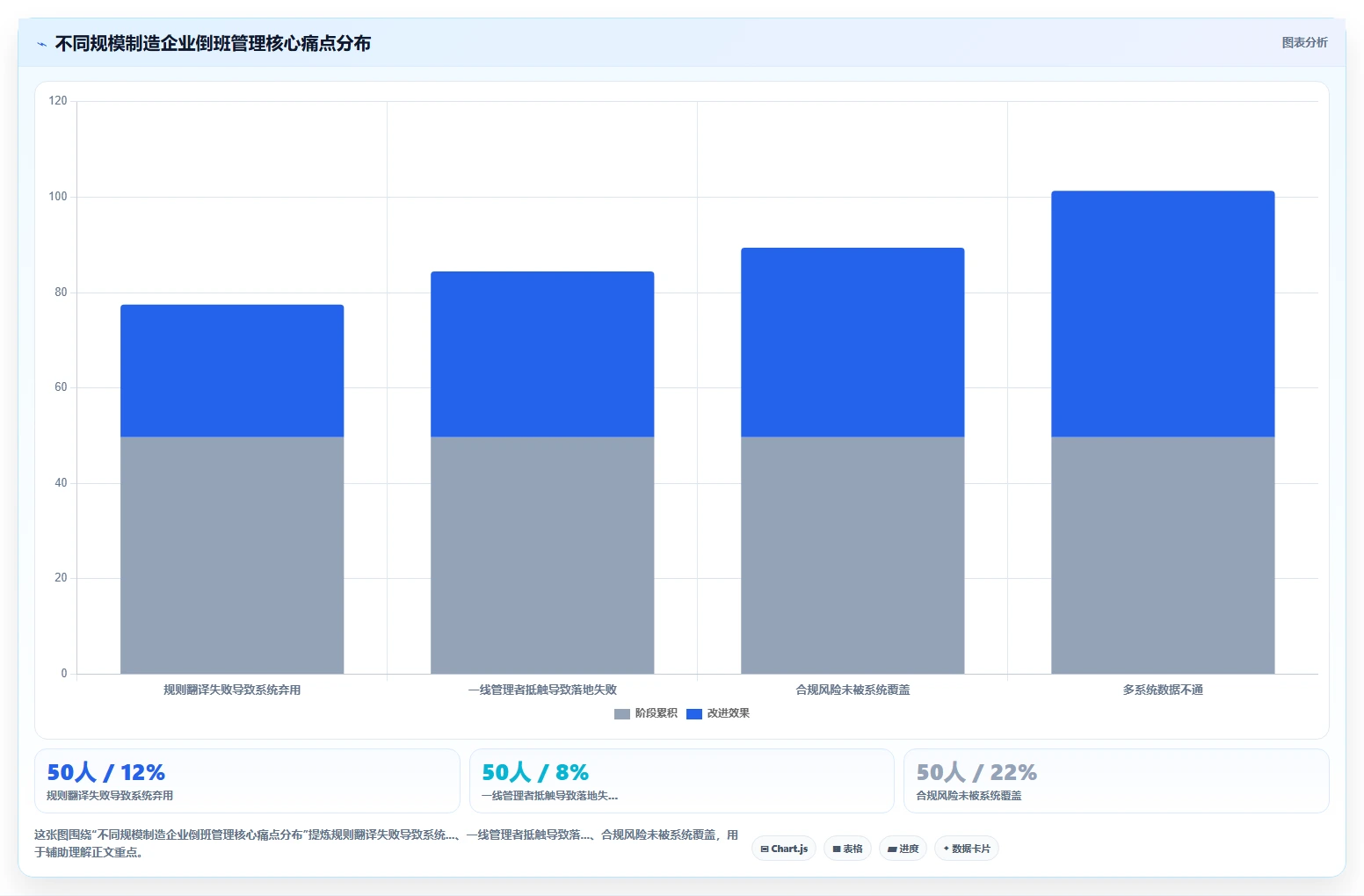The height and width of the screenshot is (896, 1364).
Task: Click the x-axis label 一线管理者抵触导致落地失败
Action: coord(542,690)
